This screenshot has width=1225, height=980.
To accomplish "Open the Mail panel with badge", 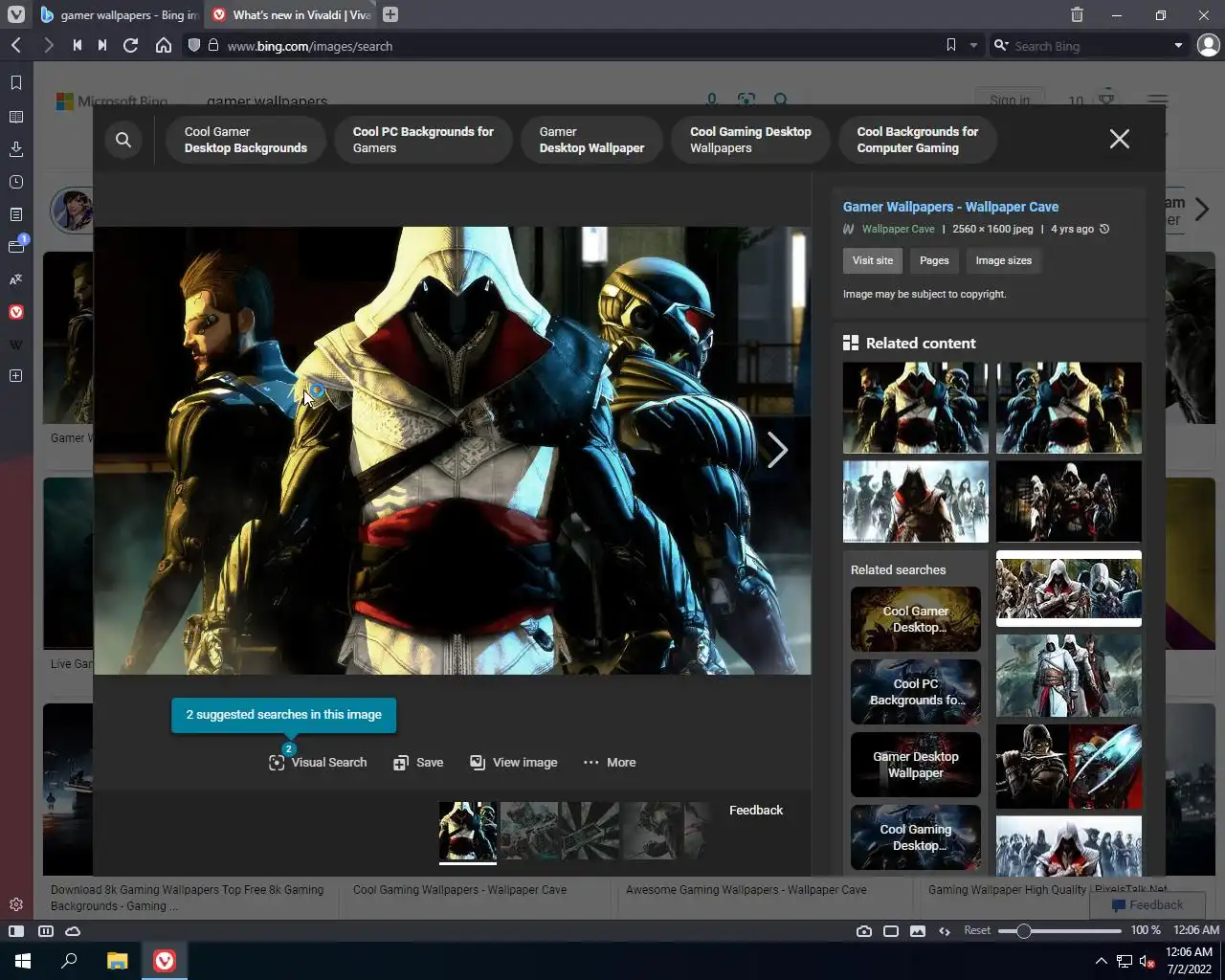I will tap(16, 246).
